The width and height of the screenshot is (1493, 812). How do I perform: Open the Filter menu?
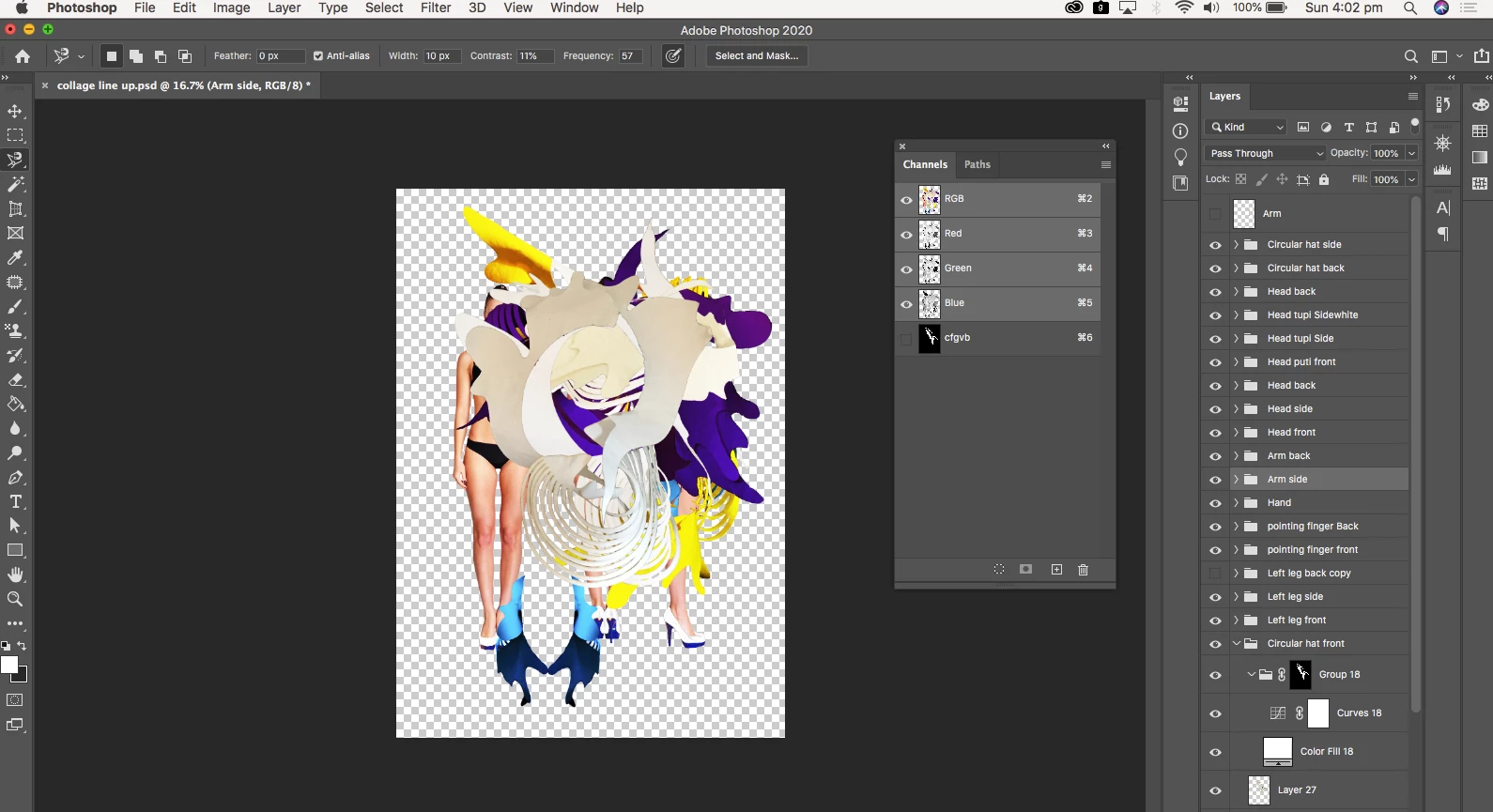click(x=436, y=8)
